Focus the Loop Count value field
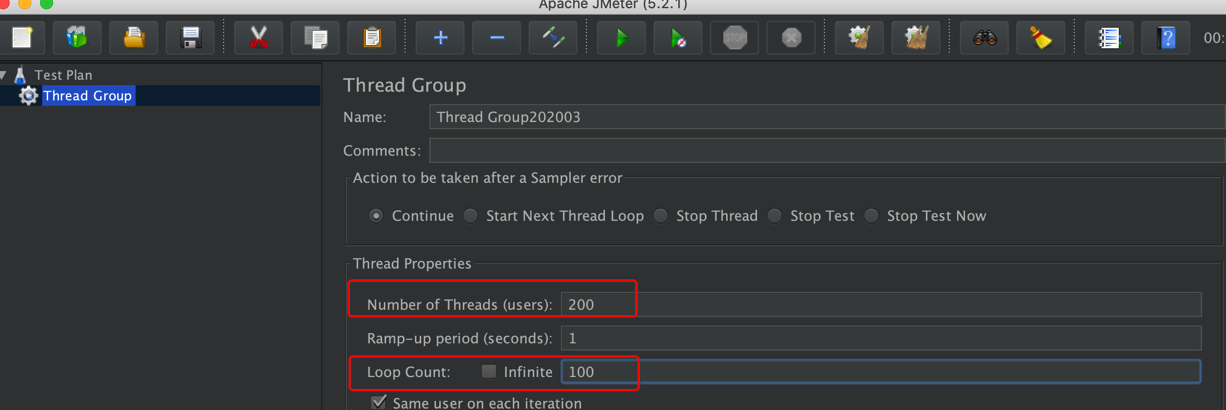Viewport: 1226px width, 410px height. 881,372
